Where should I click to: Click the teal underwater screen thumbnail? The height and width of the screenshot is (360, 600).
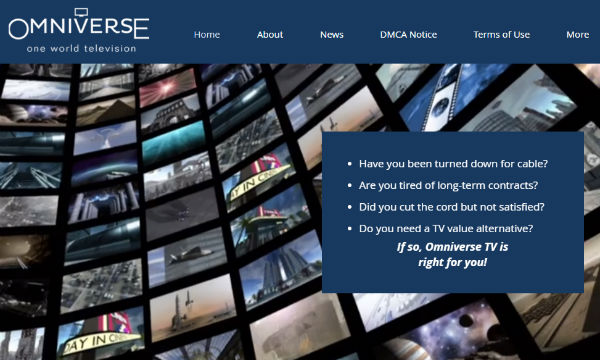click(174, 144)
